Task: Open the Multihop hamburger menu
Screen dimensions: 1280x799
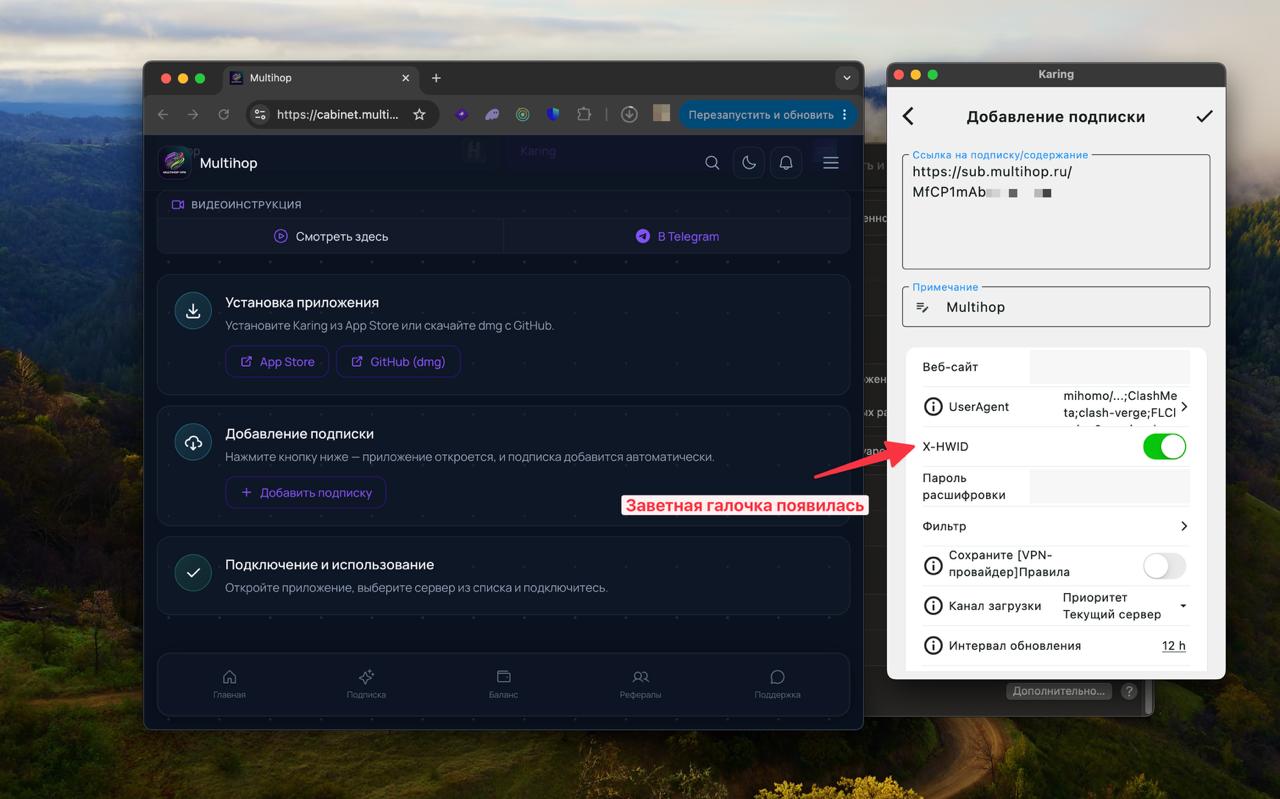Action: point(831,163)
